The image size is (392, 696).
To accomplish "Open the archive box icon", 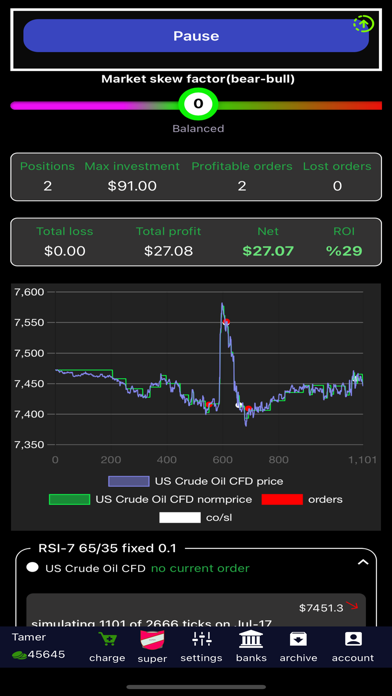I will 298,640.
